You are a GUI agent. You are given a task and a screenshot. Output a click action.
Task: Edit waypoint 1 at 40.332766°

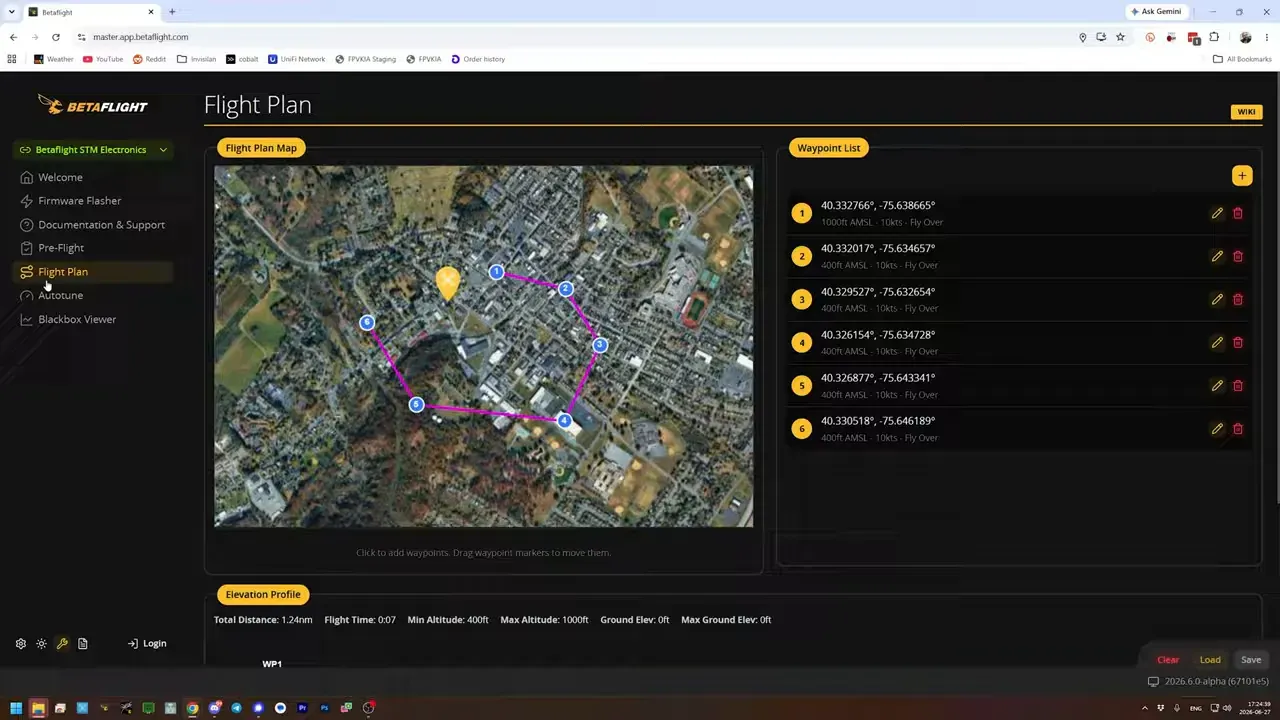pyautogui.click(x=1217, y=213)
